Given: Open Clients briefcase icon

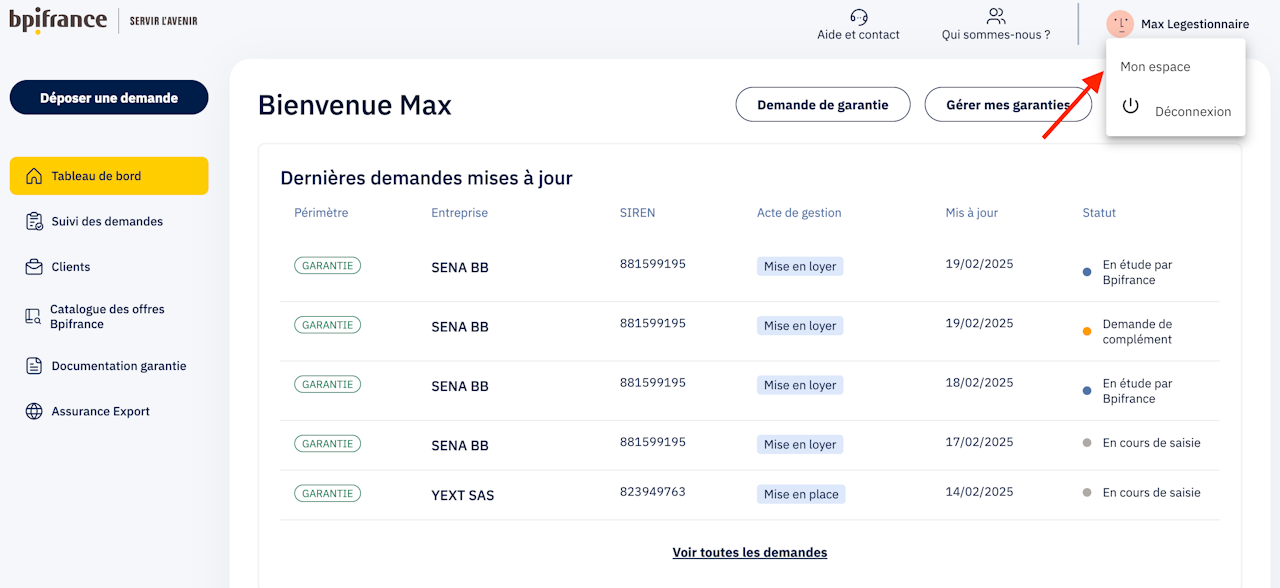Looking at the screenshot, I should click(x=34, y=267).
